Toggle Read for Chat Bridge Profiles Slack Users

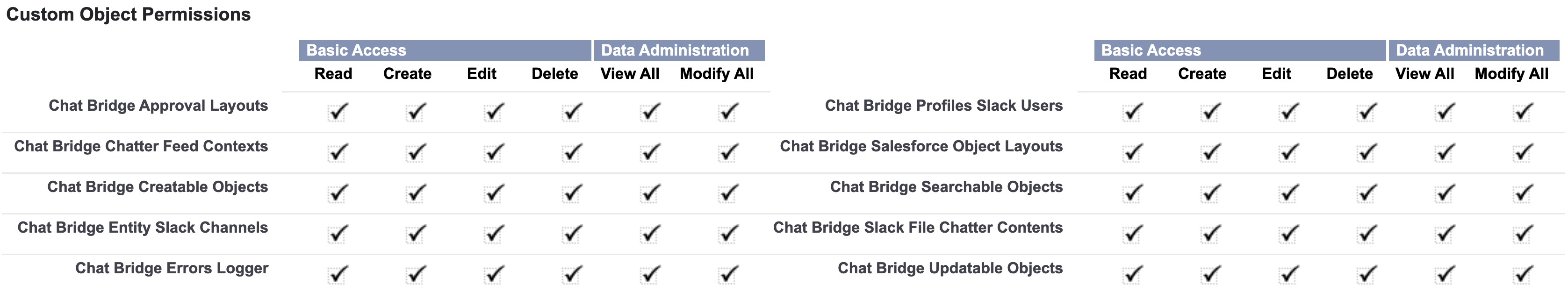pyautogui.click(x=1132, y=113)
